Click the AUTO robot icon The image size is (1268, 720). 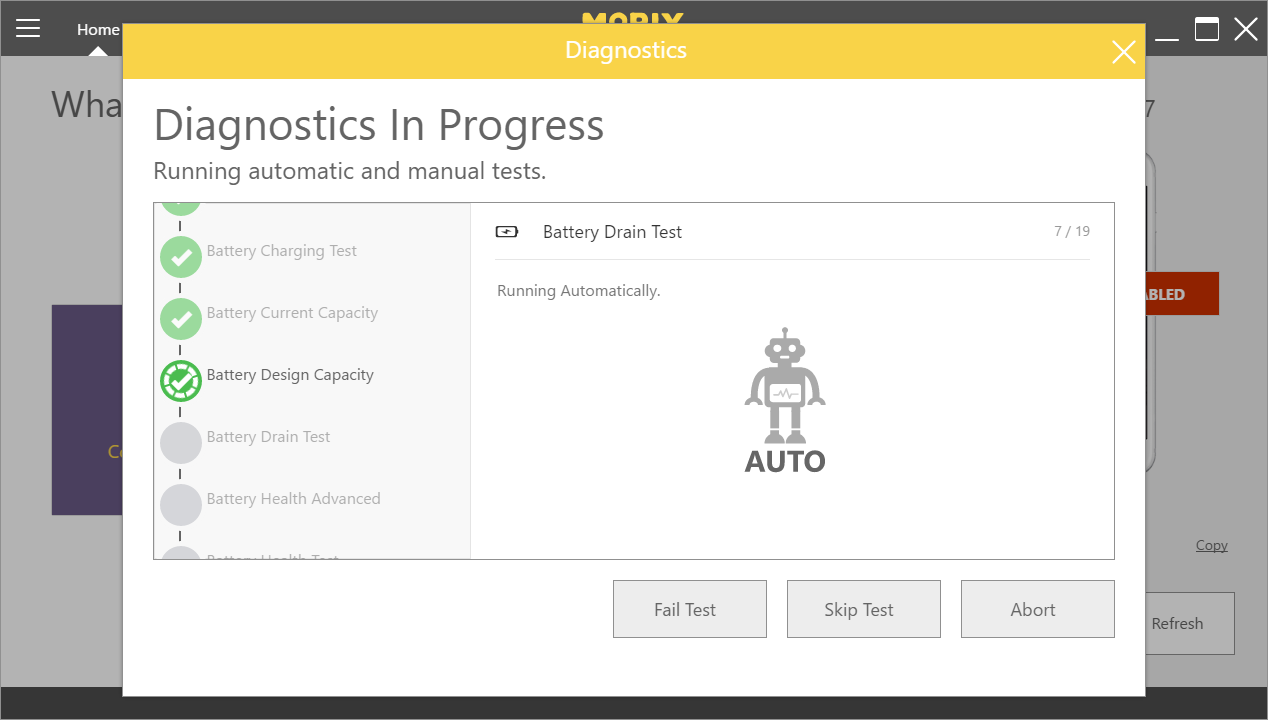785,400
